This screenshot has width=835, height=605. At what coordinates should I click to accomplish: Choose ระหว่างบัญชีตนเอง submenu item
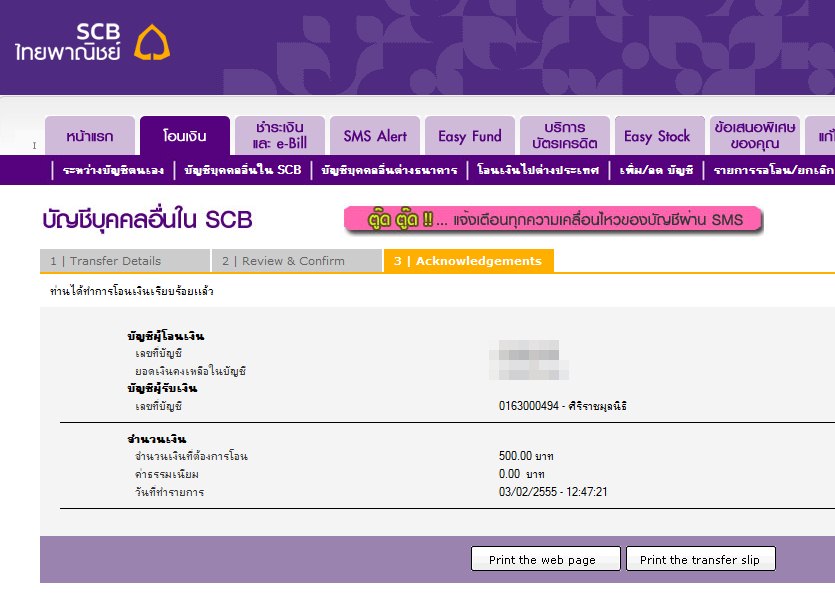[113, 170]
